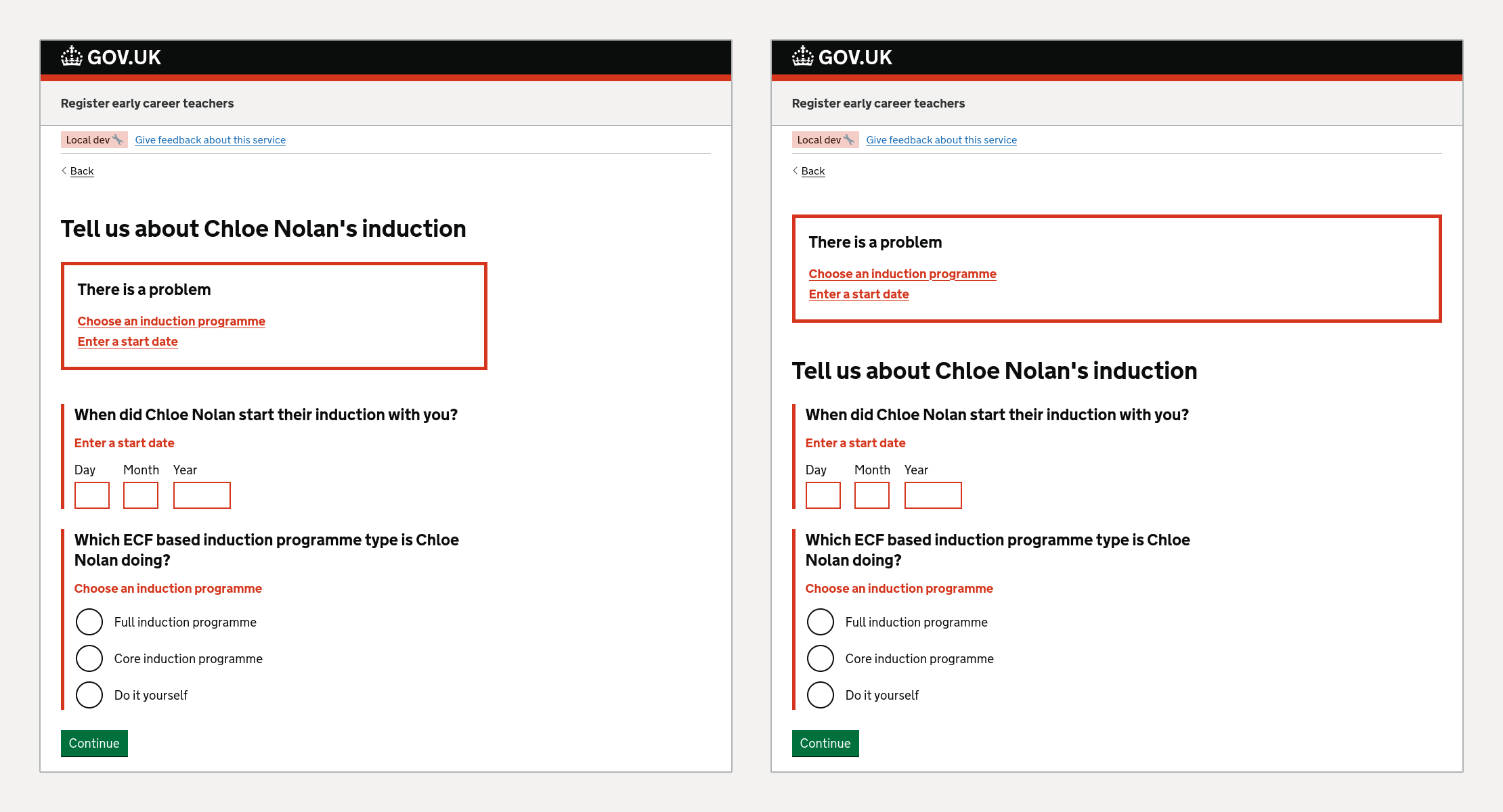Choose Full induction programme on the right form
This screenshot has height=812, width=1503.
(820, 622)
